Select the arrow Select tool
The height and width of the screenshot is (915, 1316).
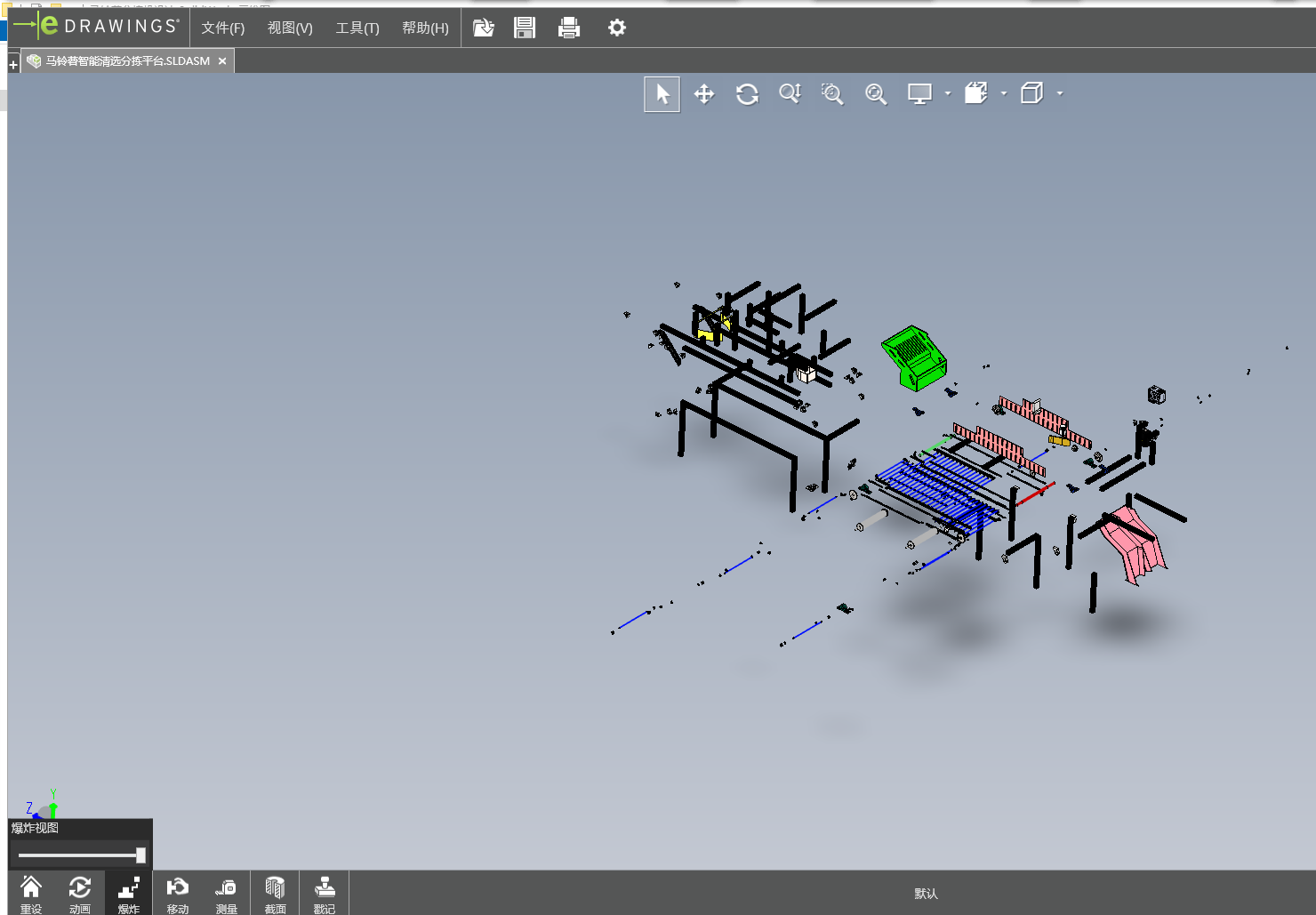point(662,94)
